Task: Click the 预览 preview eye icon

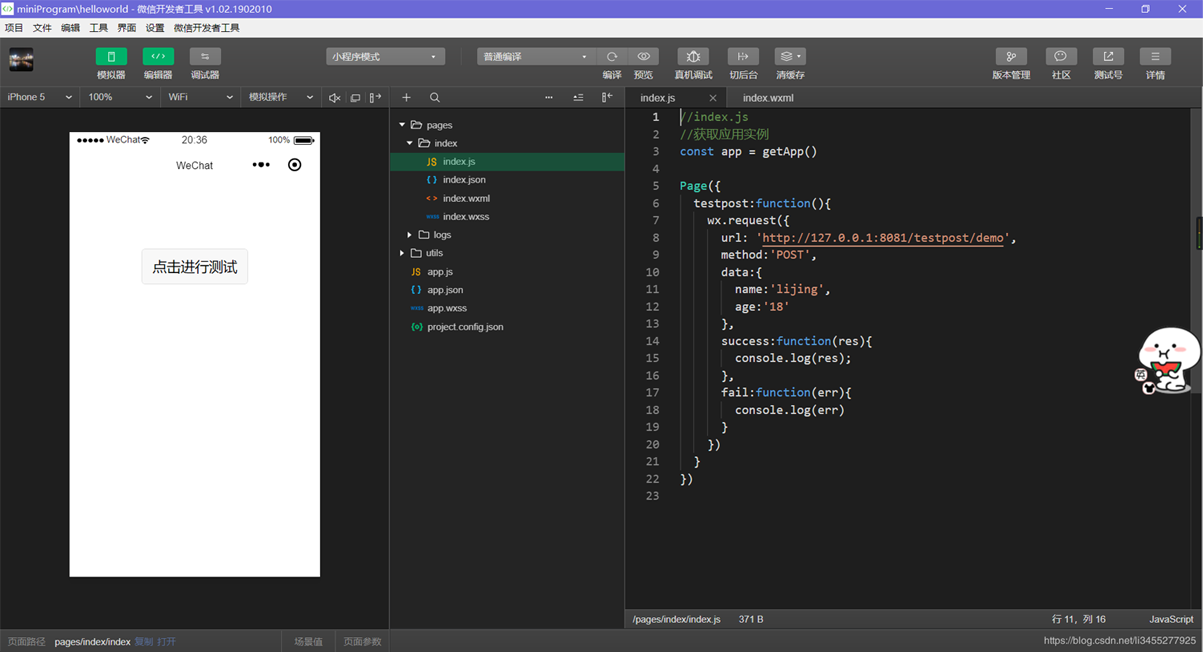Action: click(644, 57)
